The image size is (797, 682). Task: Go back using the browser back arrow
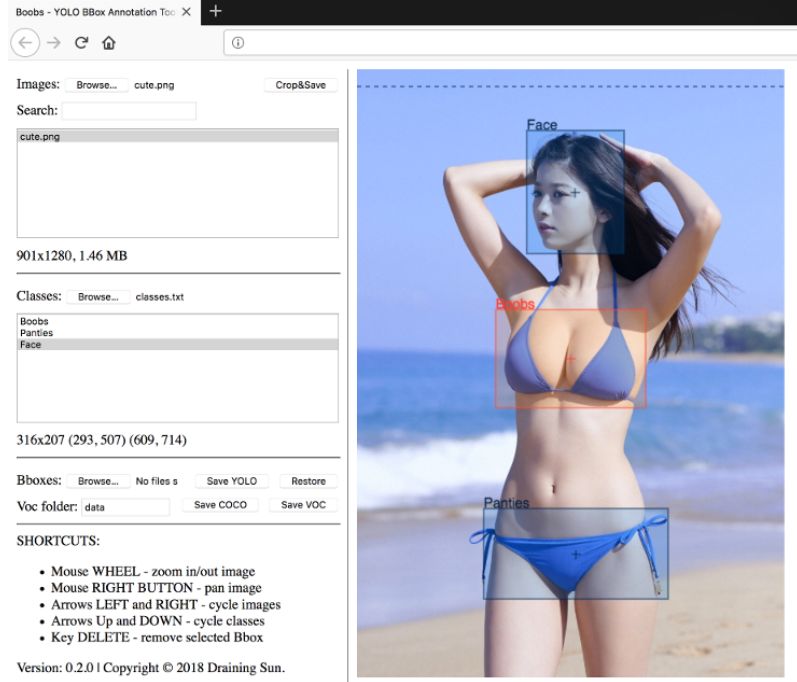25,43
